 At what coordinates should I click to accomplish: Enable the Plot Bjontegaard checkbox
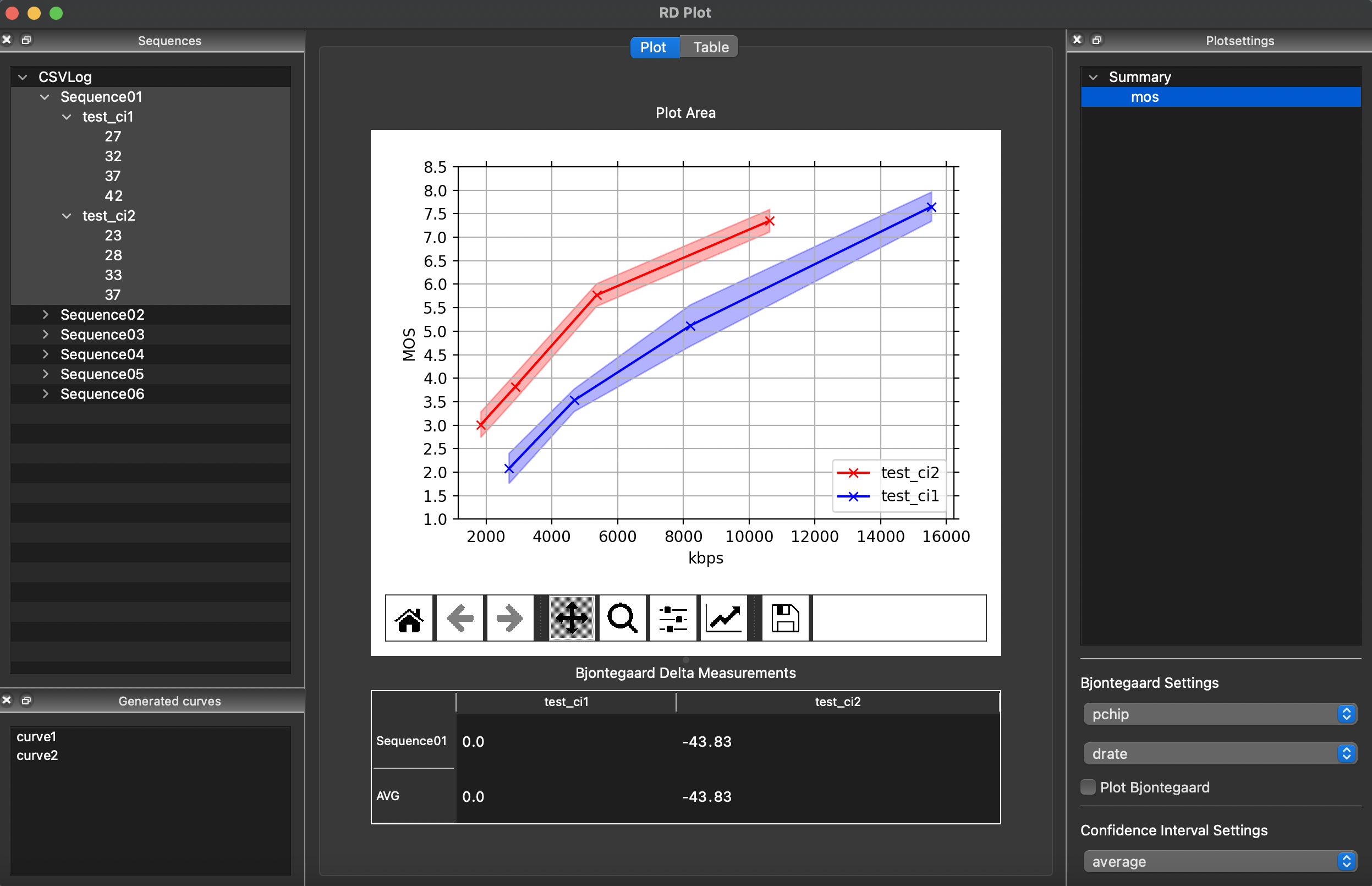pyautogui.click(x=1088, y=787)
